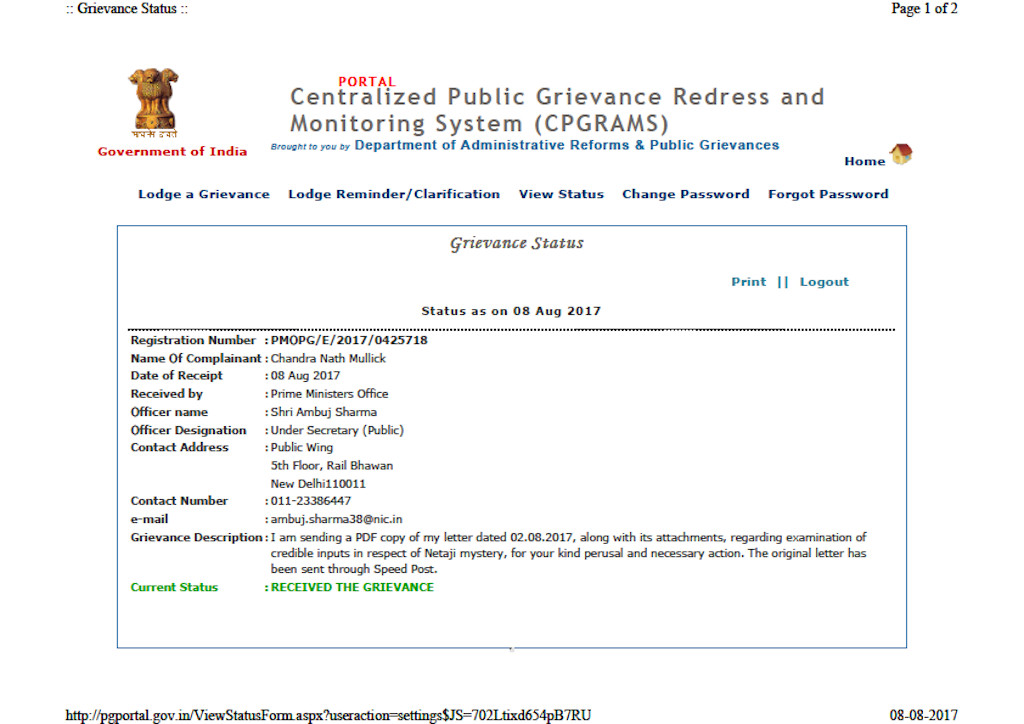
Task: Click Department of Administrative Reforms link
Action: (x=567, y=145)
